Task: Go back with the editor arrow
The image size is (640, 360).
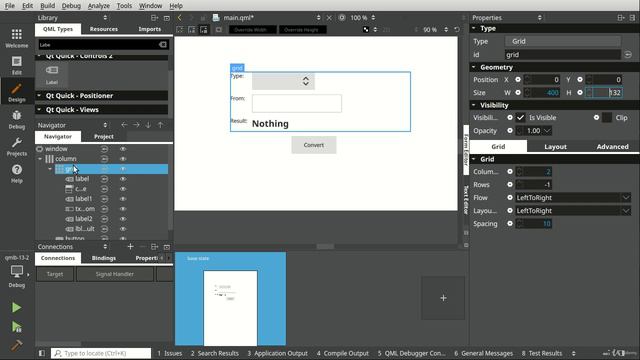Action: pyautogui.click(x=180, y=18)
